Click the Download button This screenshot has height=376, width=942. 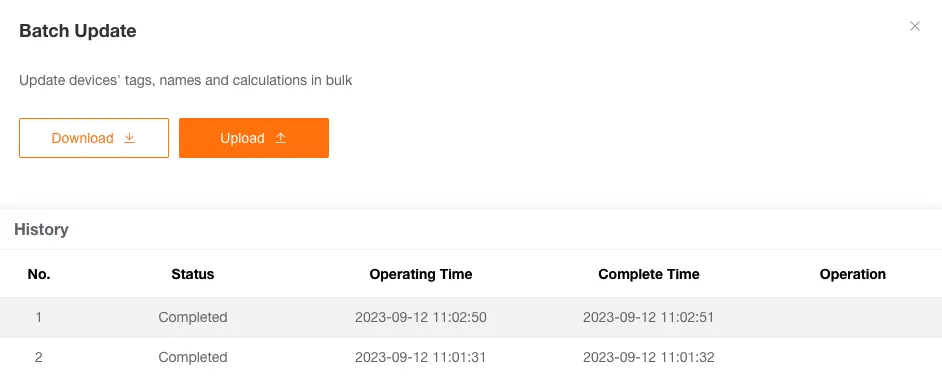click(94, 138)
